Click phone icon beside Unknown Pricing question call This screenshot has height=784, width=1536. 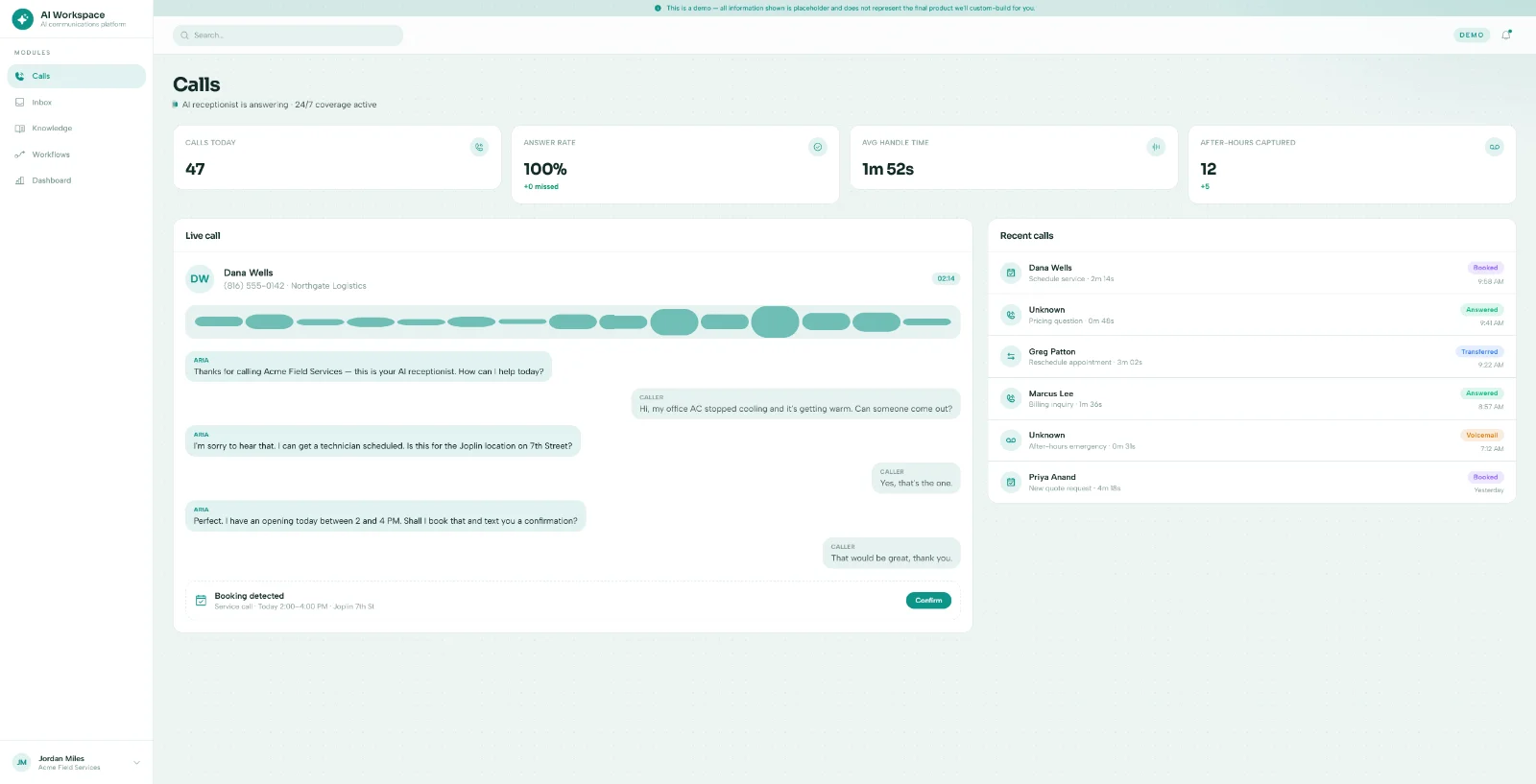click(x=1011, y=315)
